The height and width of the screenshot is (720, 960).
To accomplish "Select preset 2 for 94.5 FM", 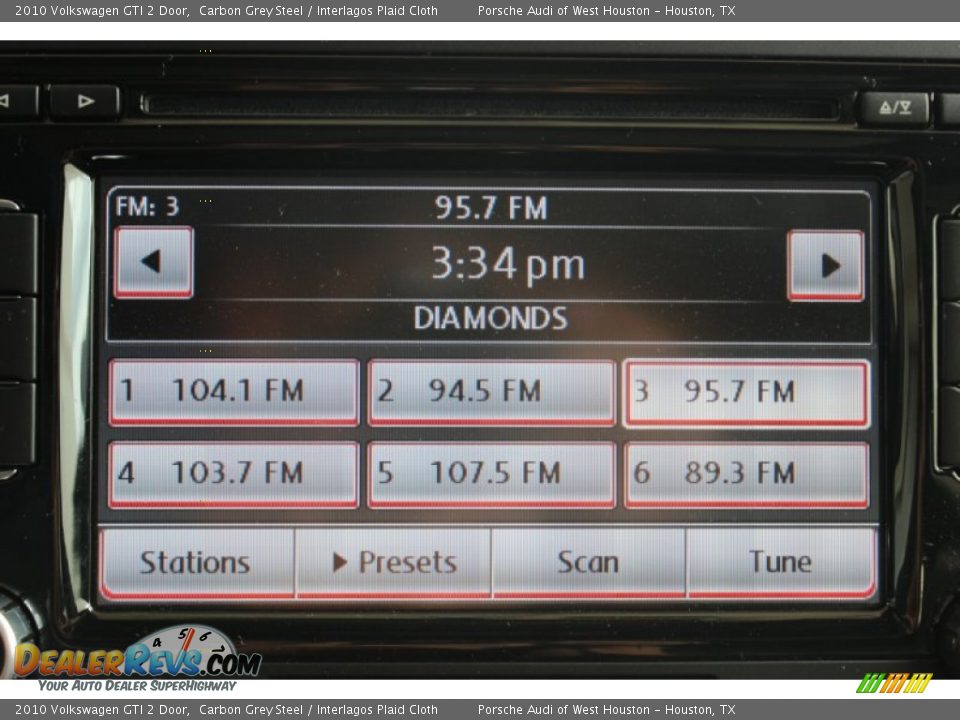I will (x=490, y=391).
